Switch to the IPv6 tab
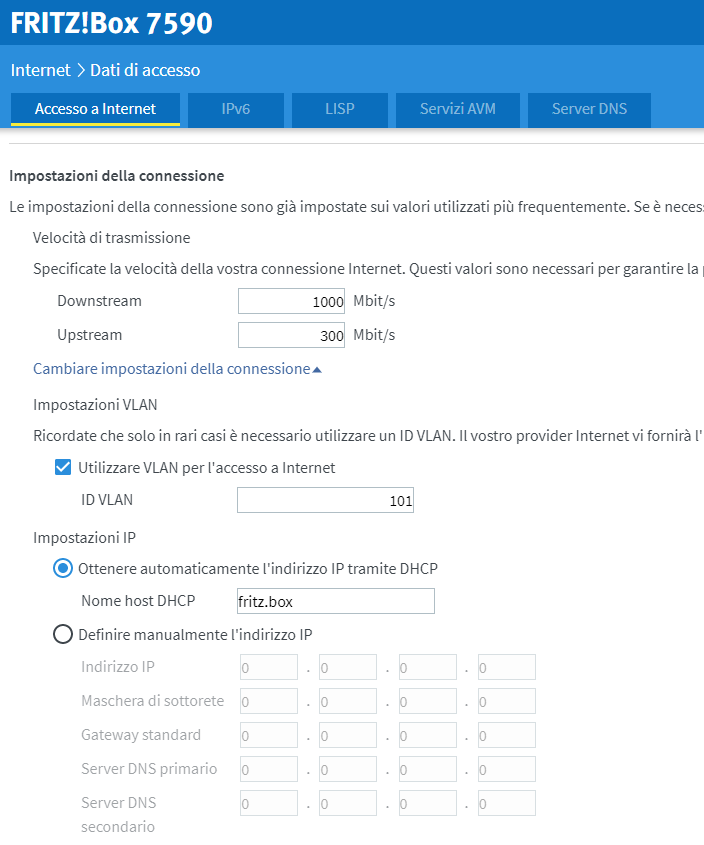 click(x=235, y=109)
